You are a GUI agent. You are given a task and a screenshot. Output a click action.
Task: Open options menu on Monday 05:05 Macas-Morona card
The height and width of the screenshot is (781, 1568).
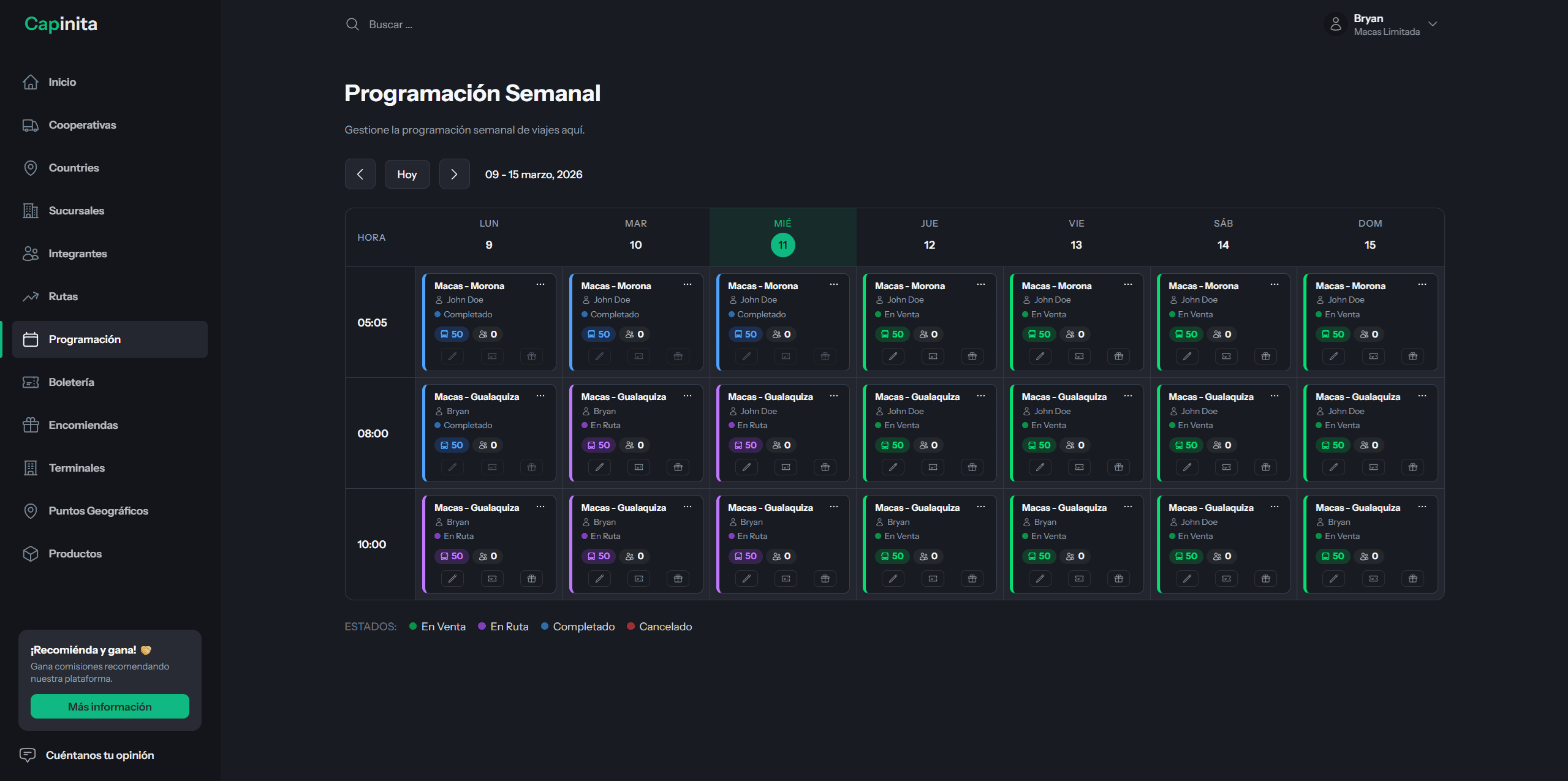tap(540, 285)
